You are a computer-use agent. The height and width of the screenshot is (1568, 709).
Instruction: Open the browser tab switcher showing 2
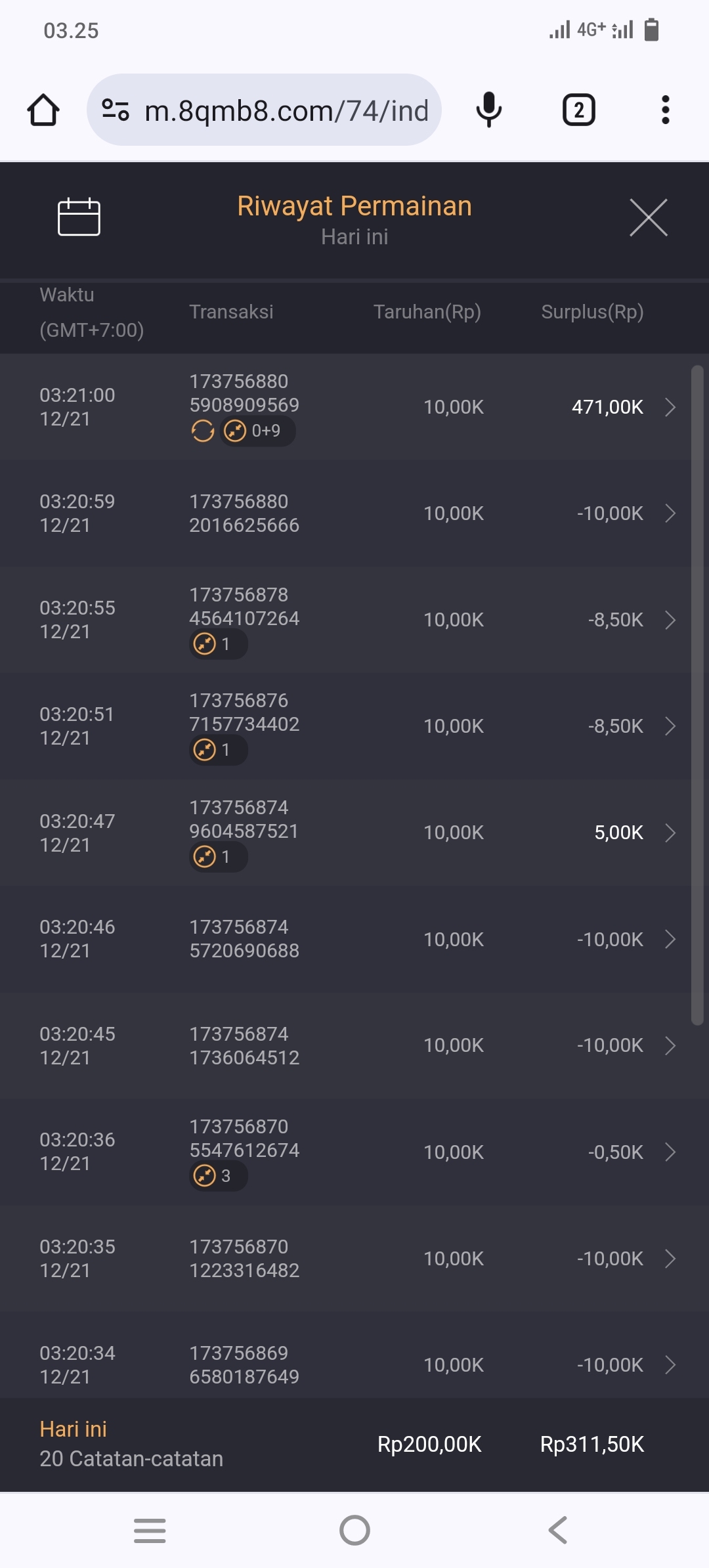578,110
